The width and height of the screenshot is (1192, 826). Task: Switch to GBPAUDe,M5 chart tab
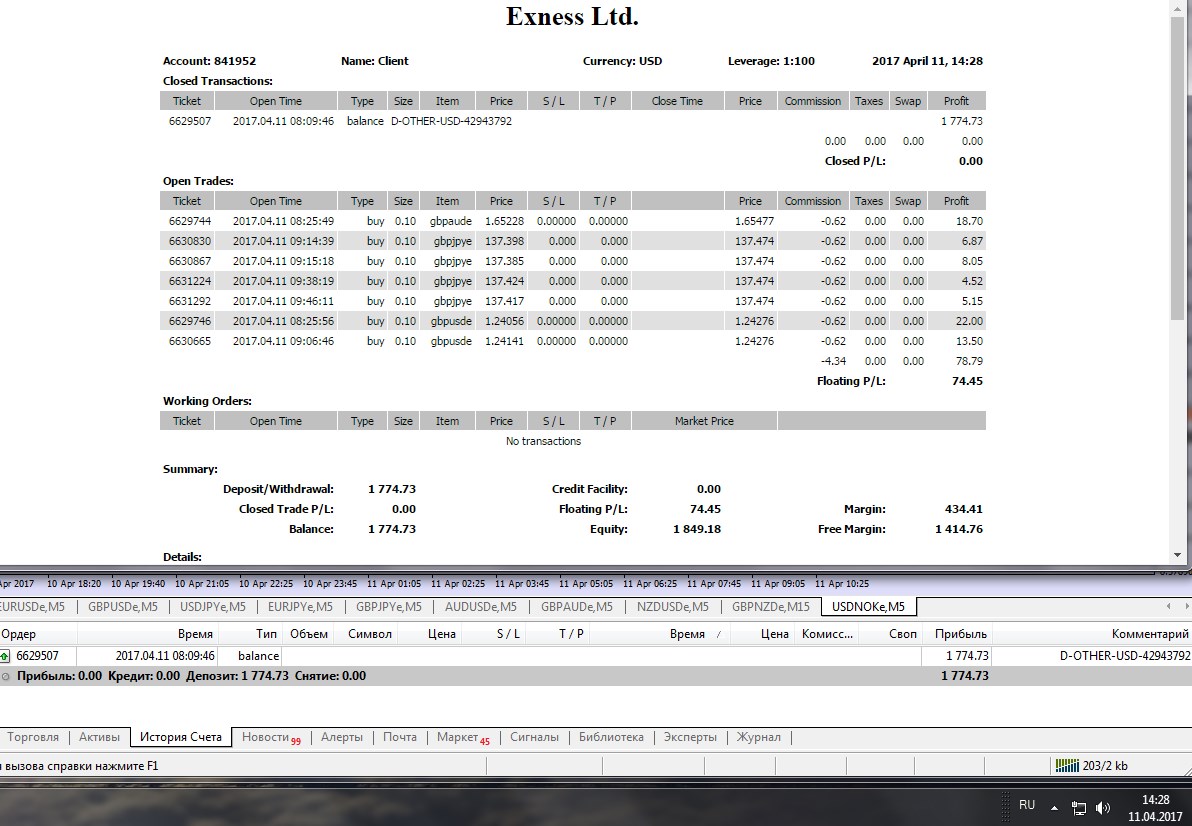click(576, 606)
